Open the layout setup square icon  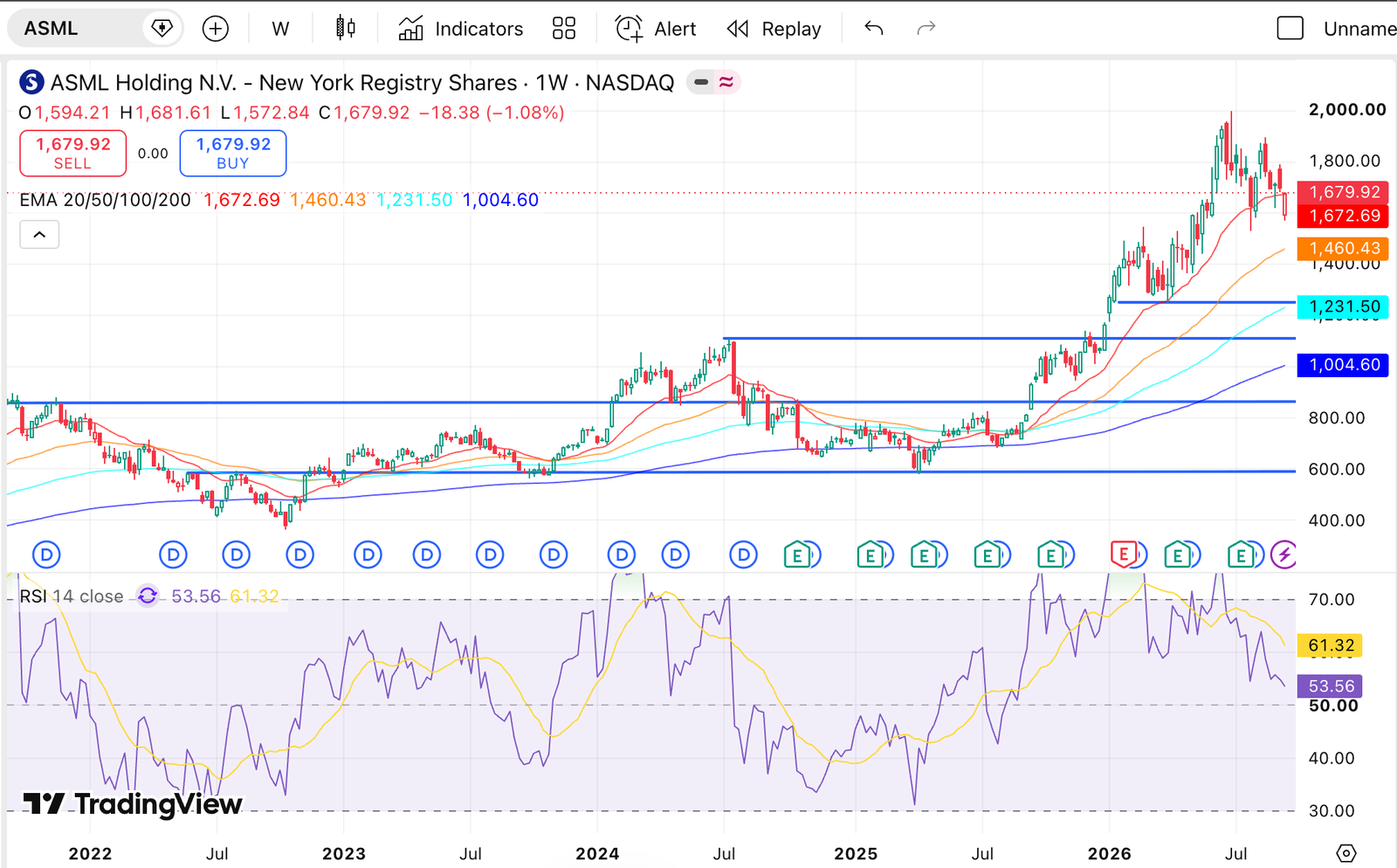click(1290, 29)
